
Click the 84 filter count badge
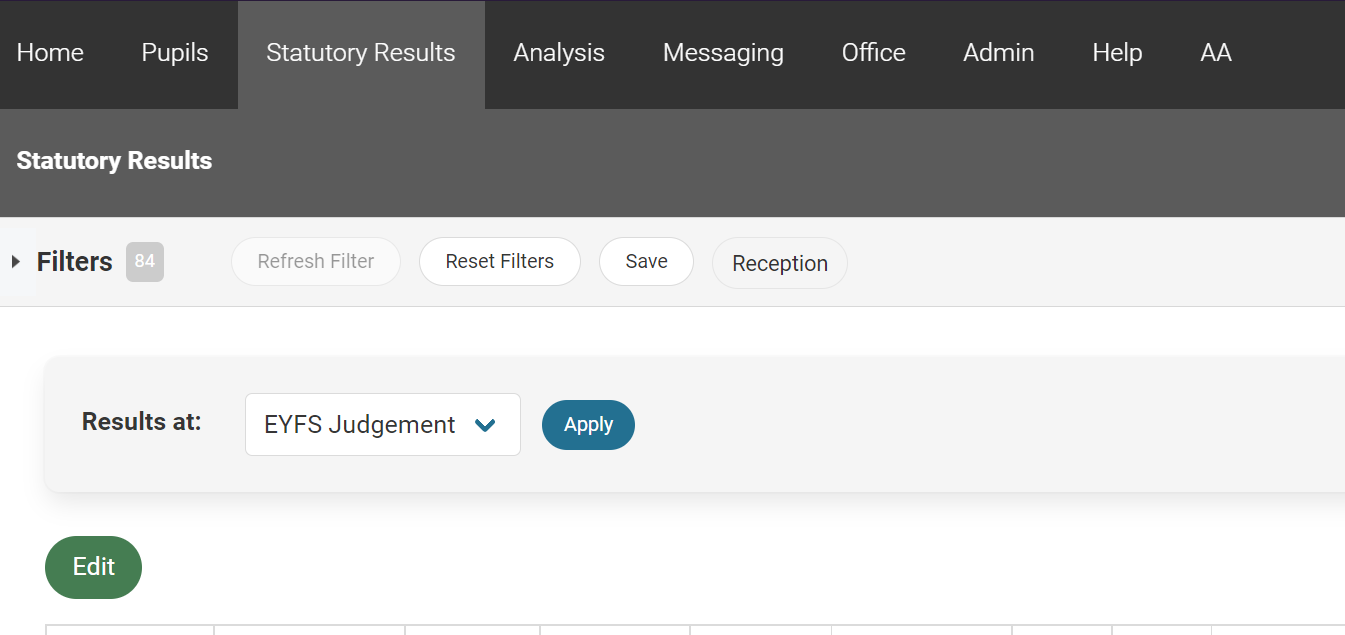tap(145, 262)
